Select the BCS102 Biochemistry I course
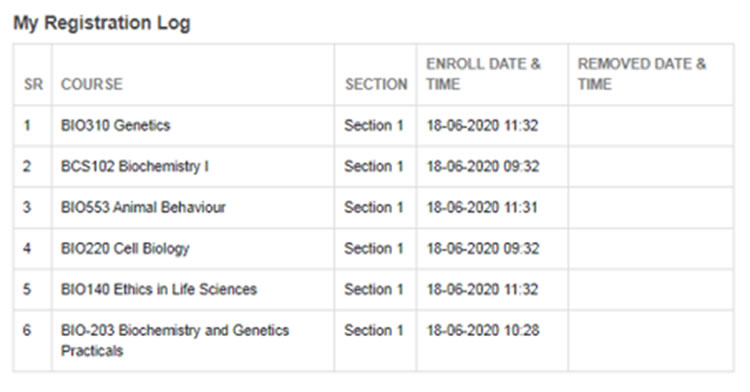750x392 pixels. (134, 166)
